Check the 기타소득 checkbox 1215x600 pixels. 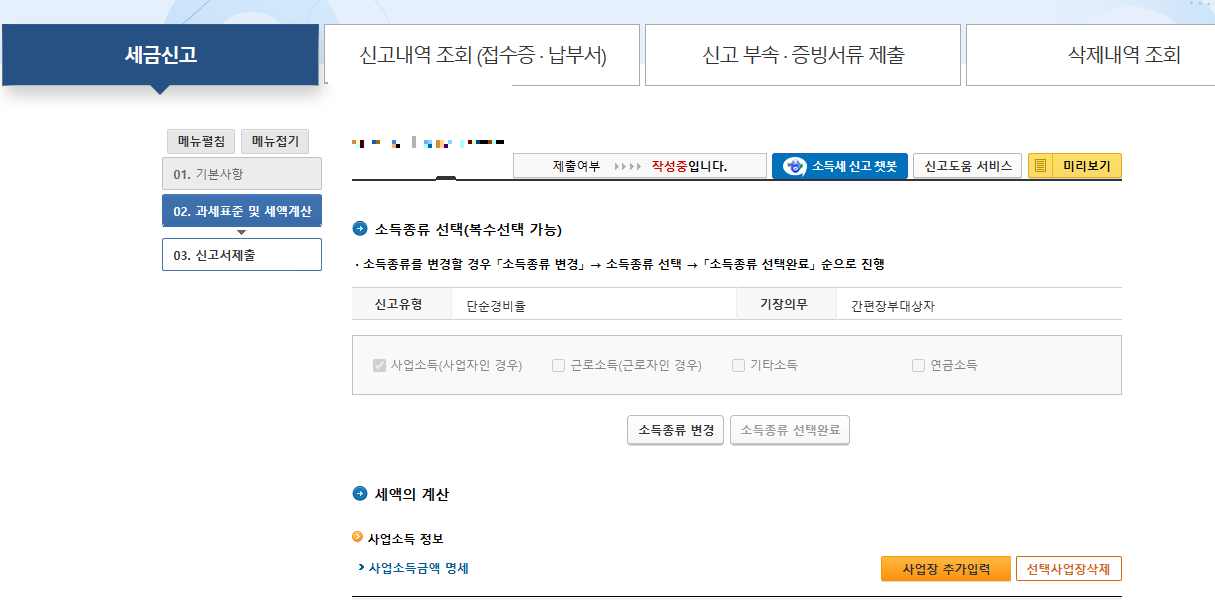click(x=738, y=365)
